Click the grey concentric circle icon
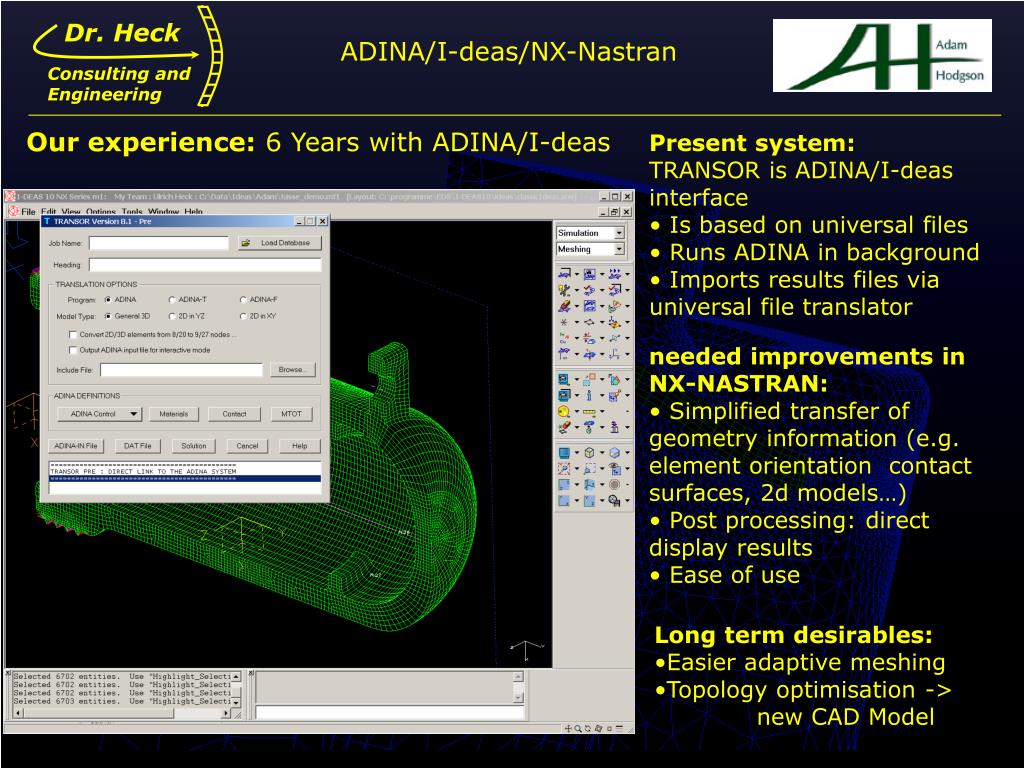Viewport: 1024px width, 768px height. point(615,485)
